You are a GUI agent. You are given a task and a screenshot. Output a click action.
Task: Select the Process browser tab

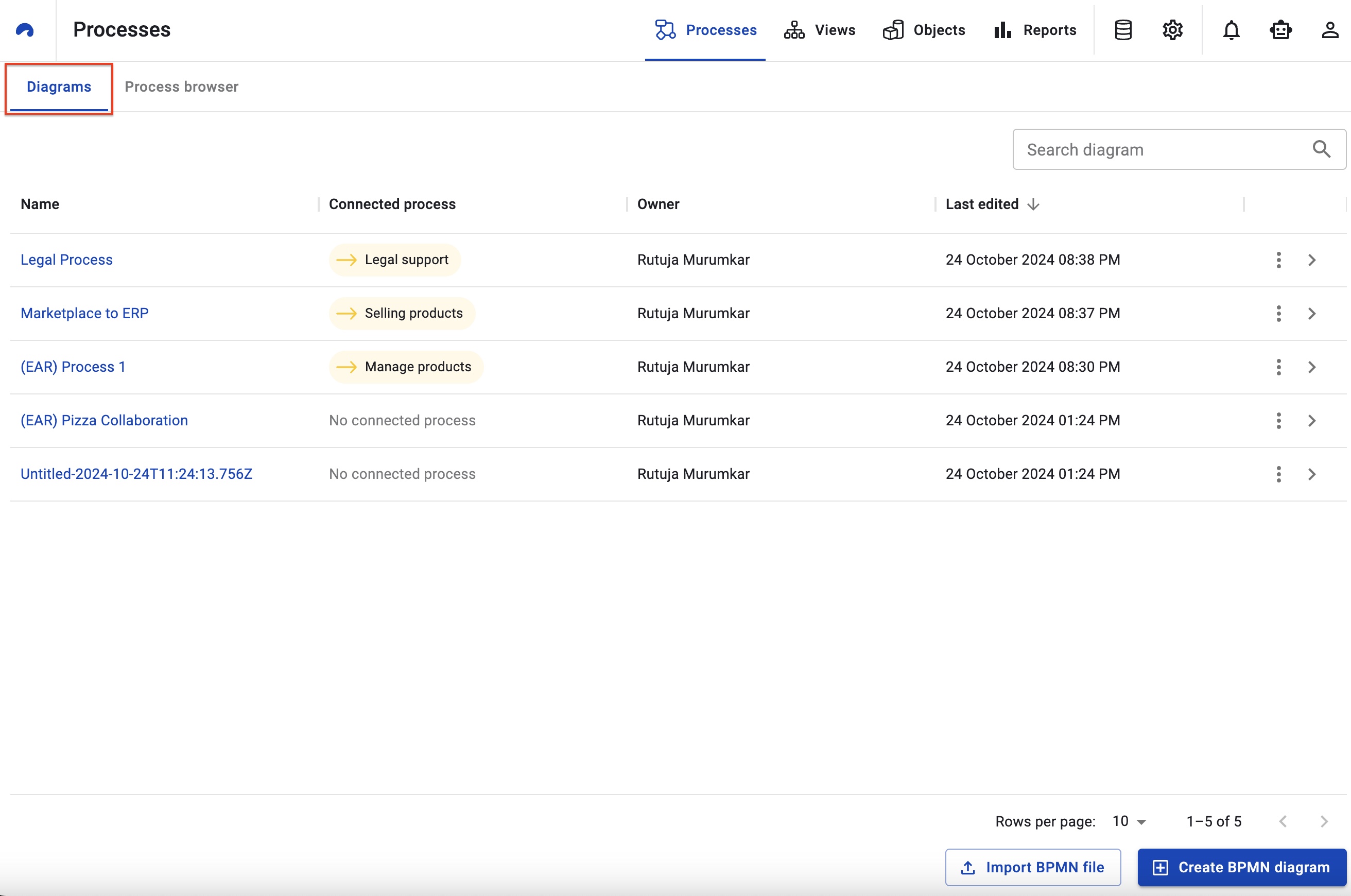tap(182, 87)
